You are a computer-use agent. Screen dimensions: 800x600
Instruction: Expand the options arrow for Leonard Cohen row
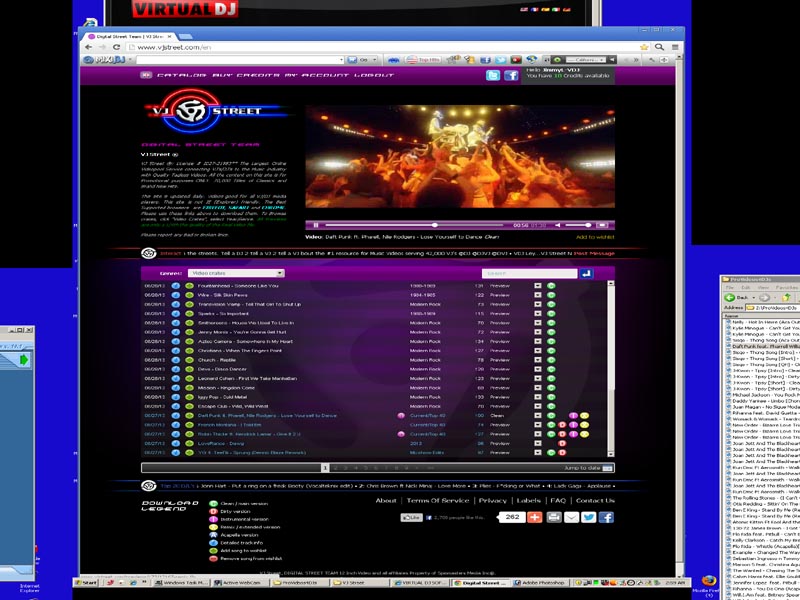538,379
